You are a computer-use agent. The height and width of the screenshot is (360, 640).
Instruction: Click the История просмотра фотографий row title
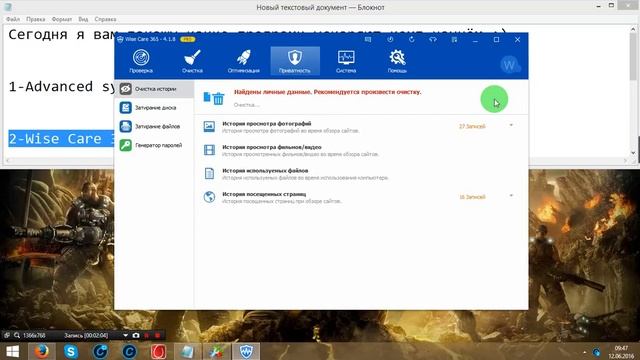(x=267, y=123)
